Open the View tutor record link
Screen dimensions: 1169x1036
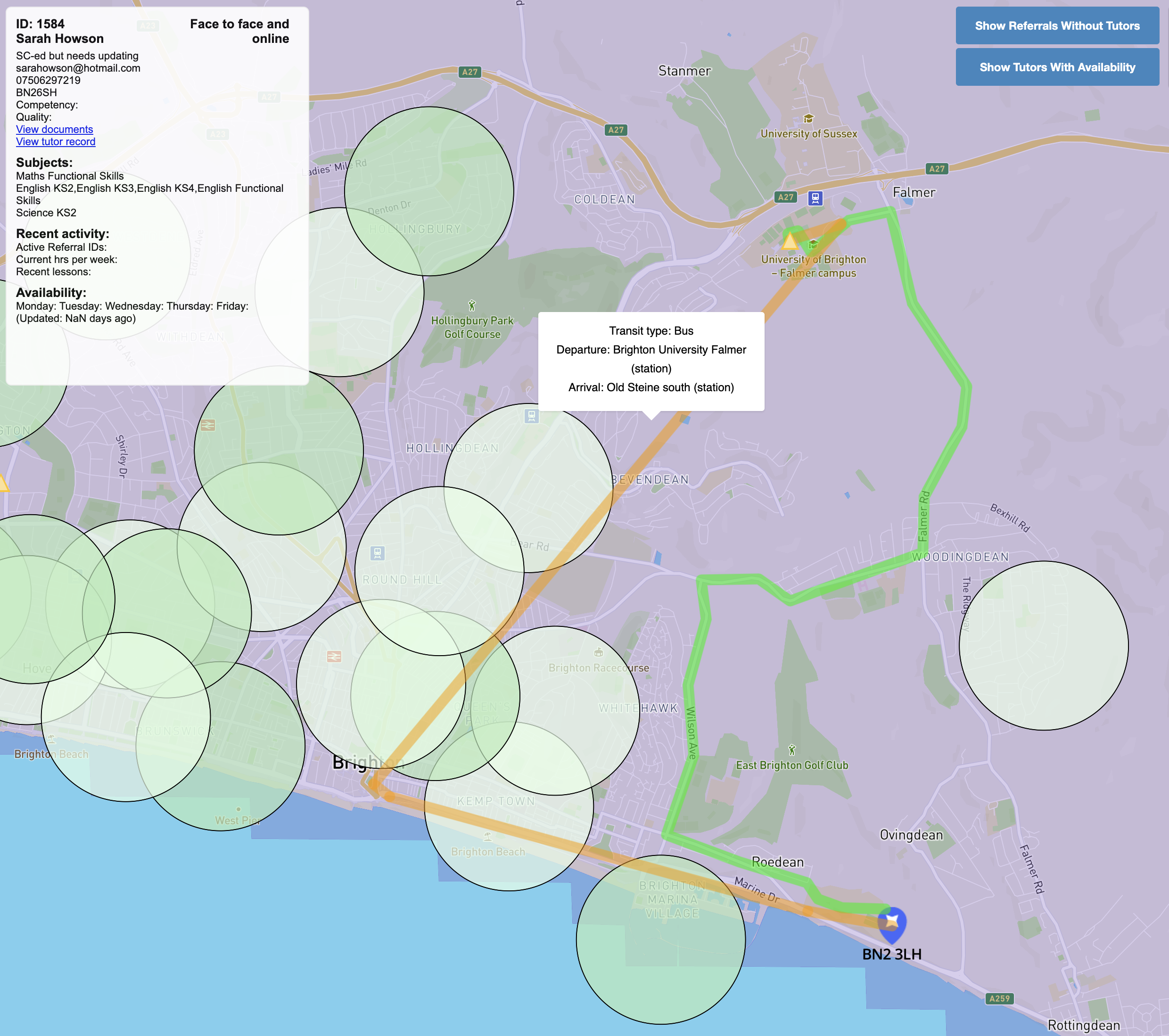(x=56, y=142)
